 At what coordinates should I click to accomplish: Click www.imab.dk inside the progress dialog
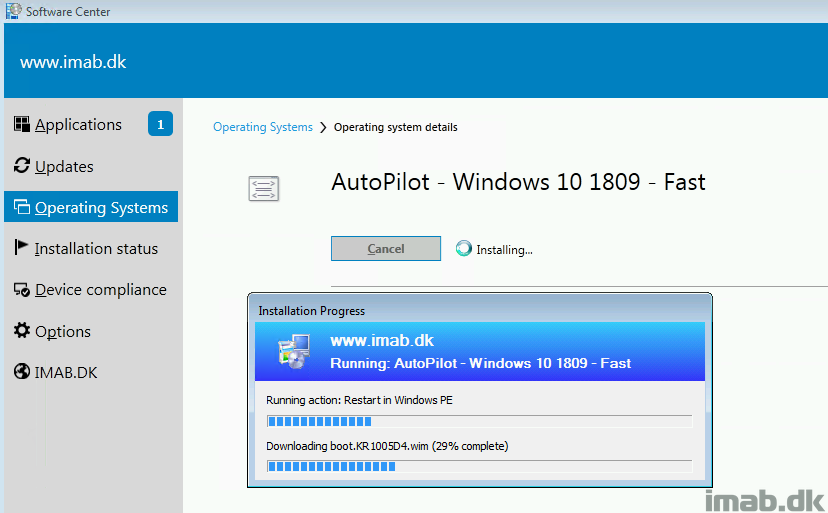(x=382, y=340)
